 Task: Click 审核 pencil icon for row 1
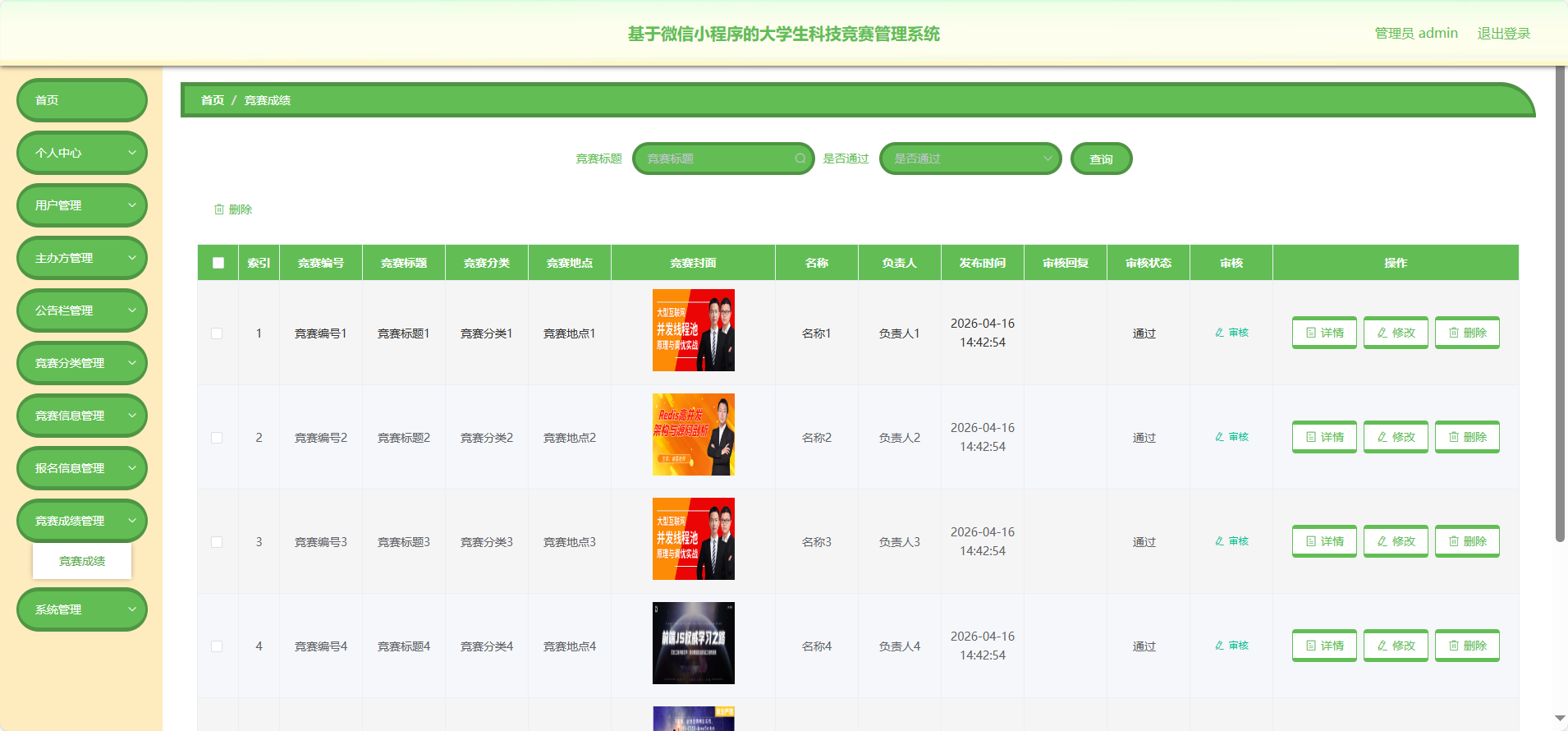[x=1219, y=333]
